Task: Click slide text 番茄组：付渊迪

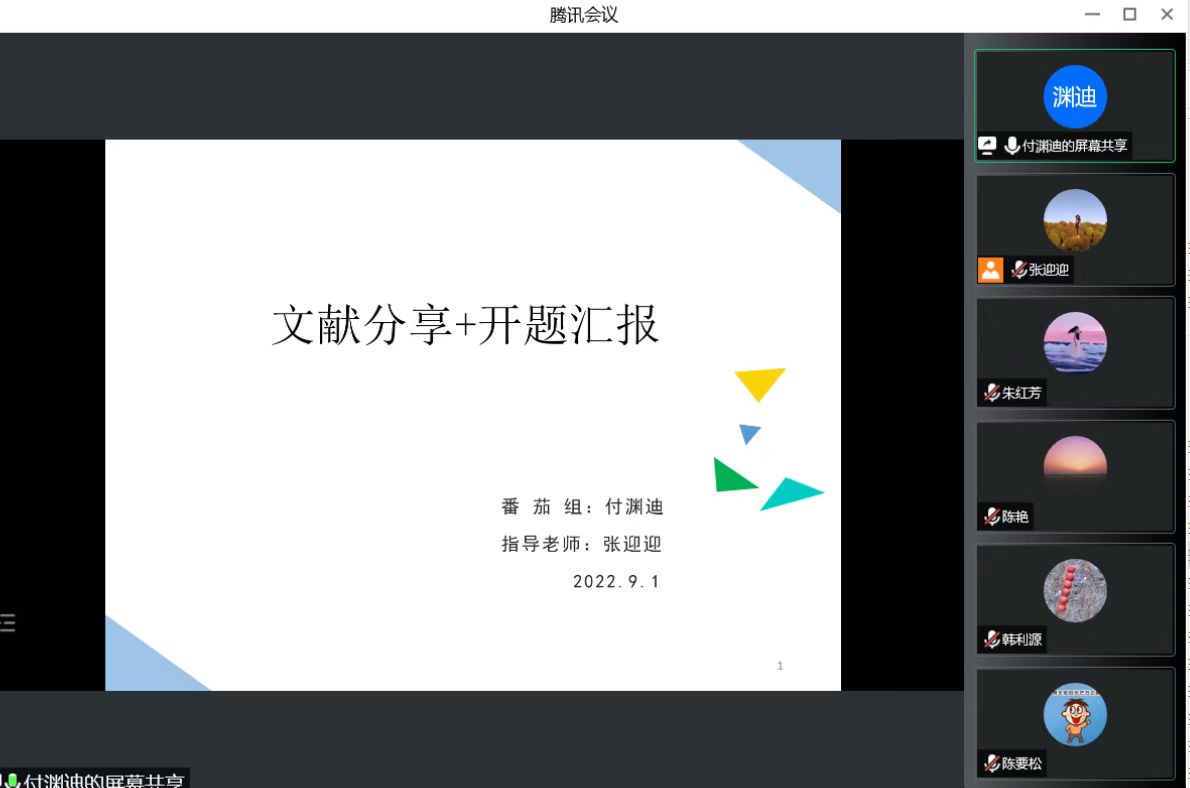Action: (x=582, y=506)
